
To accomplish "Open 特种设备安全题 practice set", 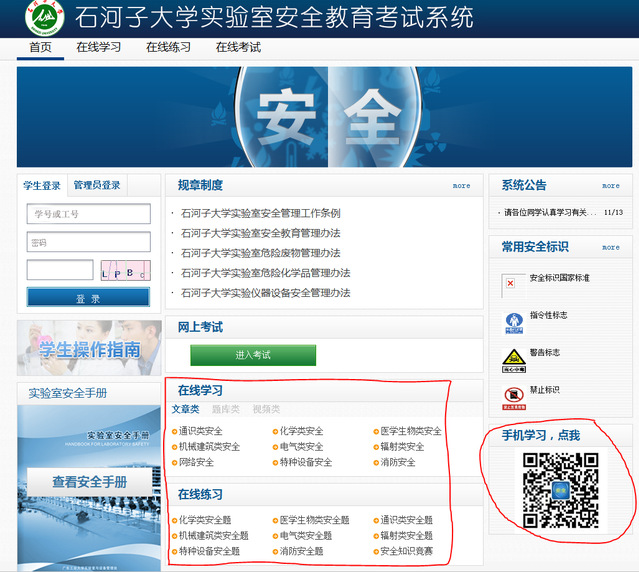I will point(209,552).
